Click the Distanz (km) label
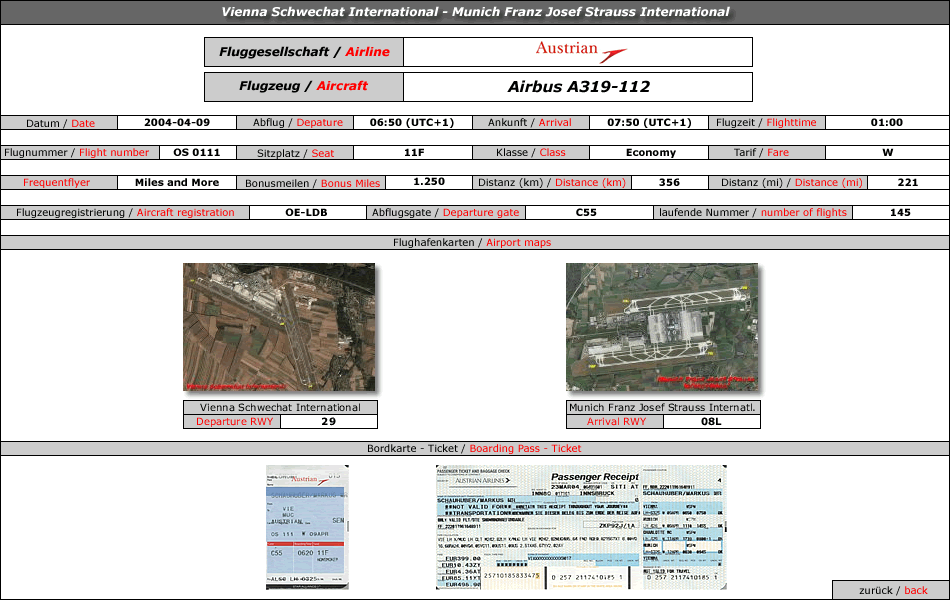The height and width of the screenshot is (600, 950). [x=551, y=182]
